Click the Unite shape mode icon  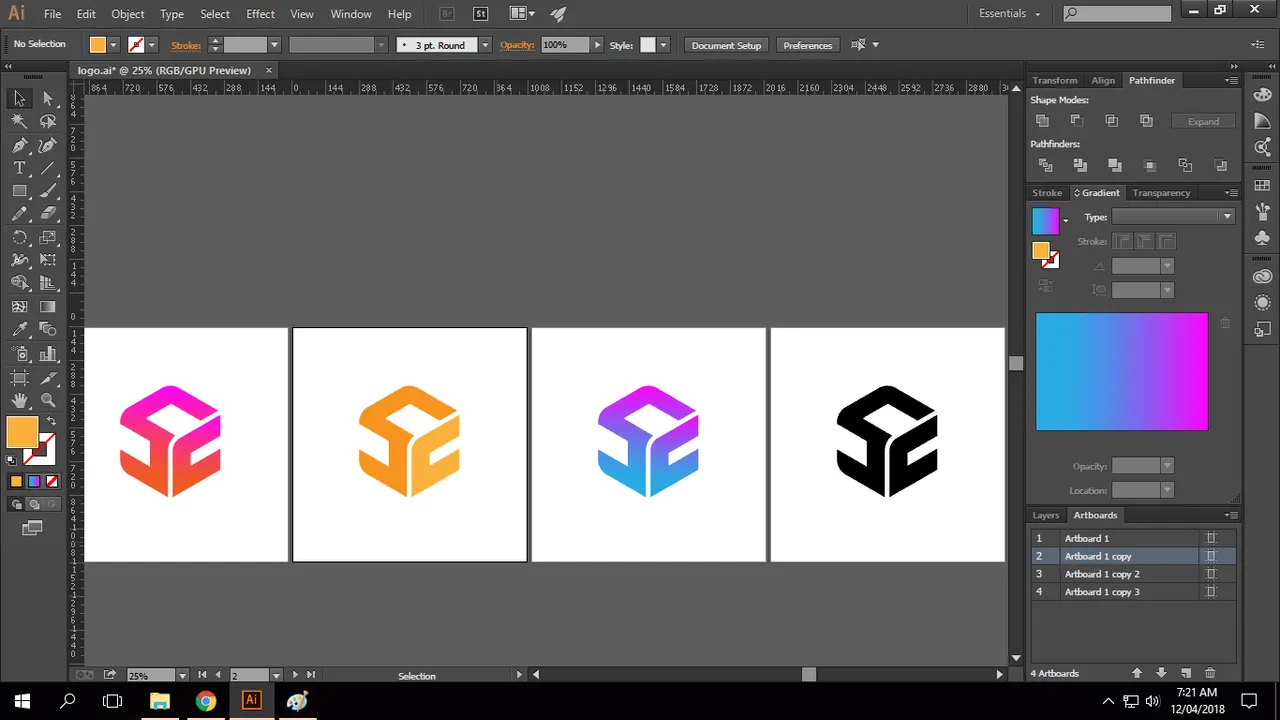(1043, 121)
